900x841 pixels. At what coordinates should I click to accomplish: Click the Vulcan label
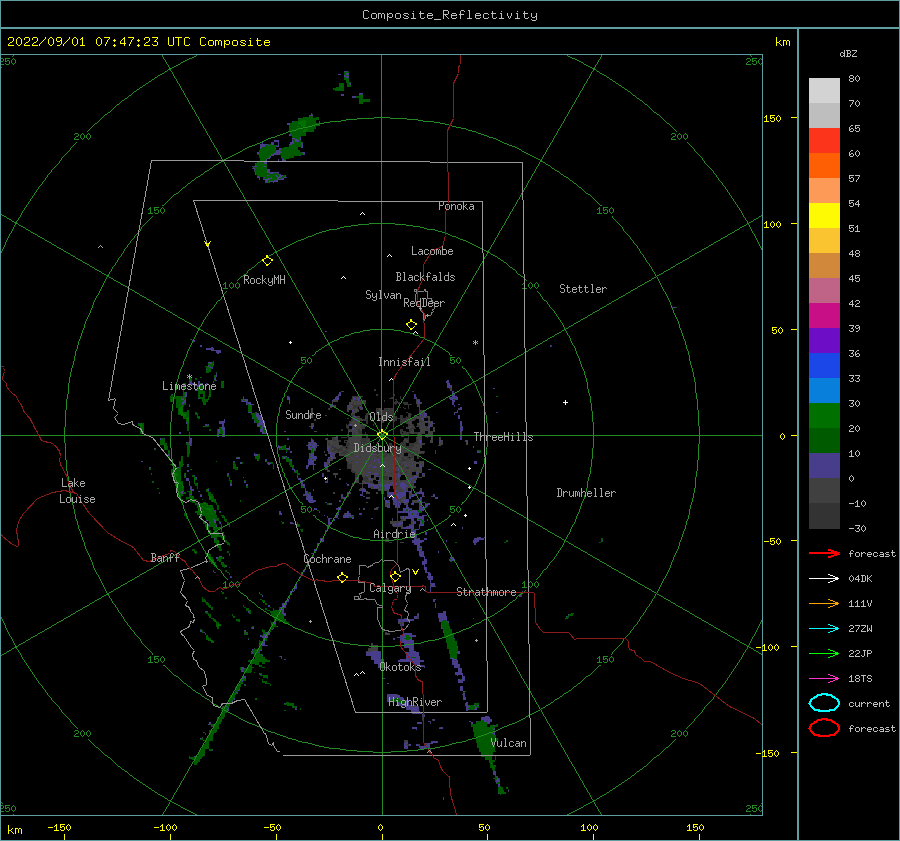click(509, 743)
